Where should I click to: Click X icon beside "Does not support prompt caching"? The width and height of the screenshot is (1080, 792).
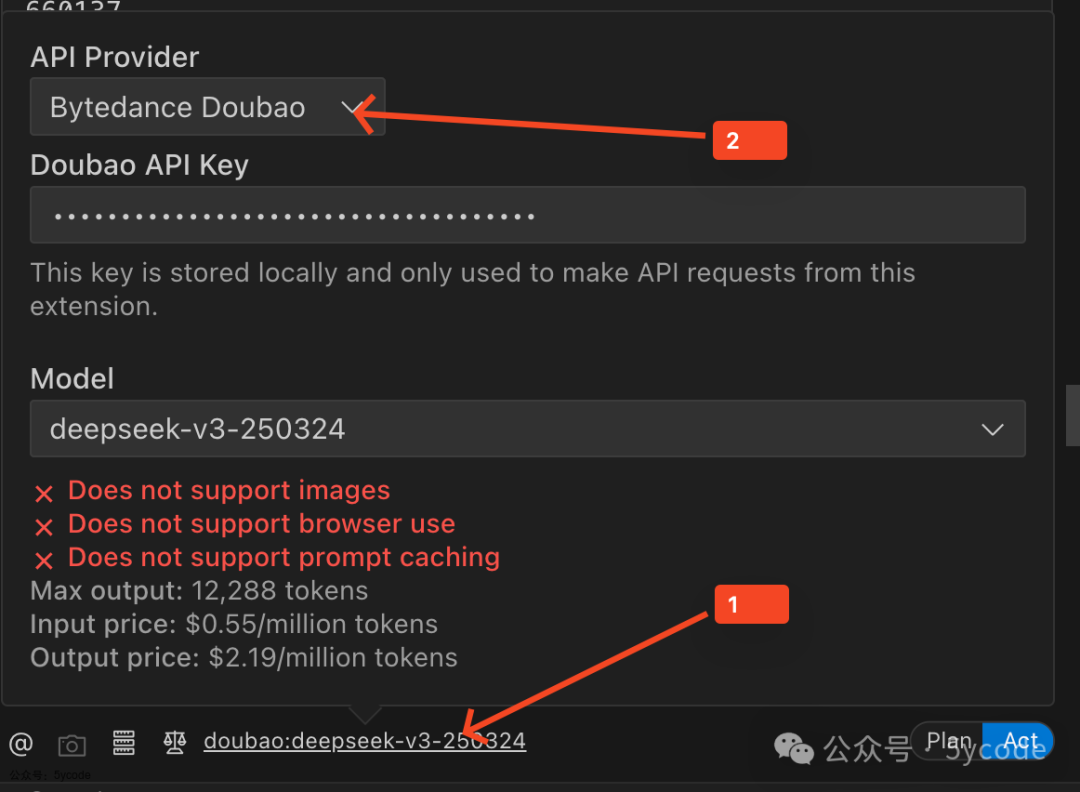tap(44, 559)
